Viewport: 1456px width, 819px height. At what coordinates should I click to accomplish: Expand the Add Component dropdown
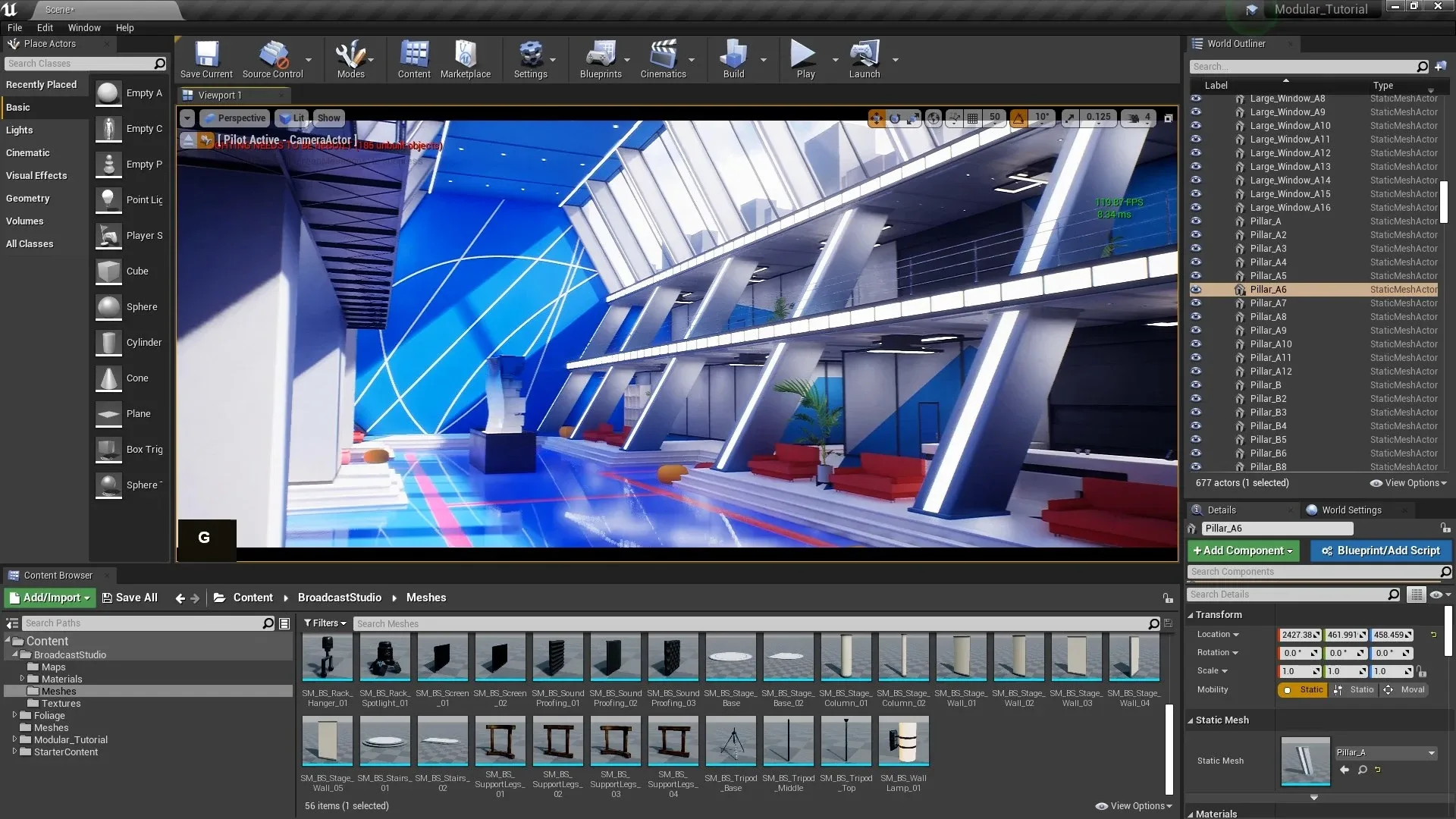click(x=1243, y=551)
